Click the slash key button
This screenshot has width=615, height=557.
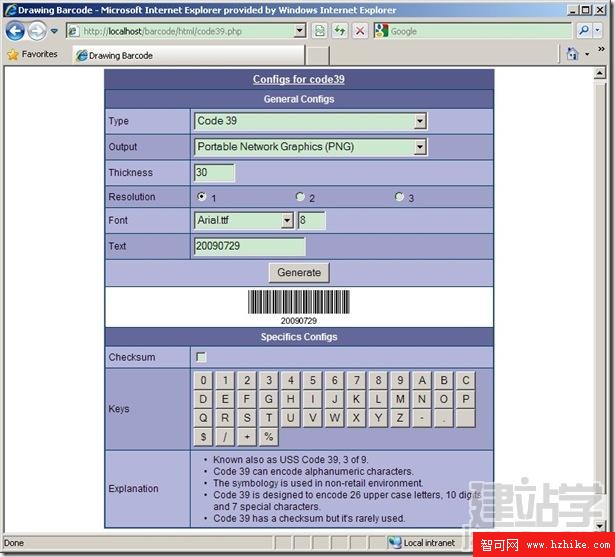click(225, 437)
